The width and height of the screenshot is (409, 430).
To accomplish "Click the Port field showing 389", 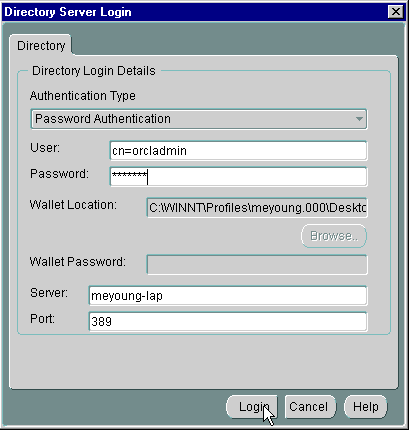I will (x=228, y=321).
